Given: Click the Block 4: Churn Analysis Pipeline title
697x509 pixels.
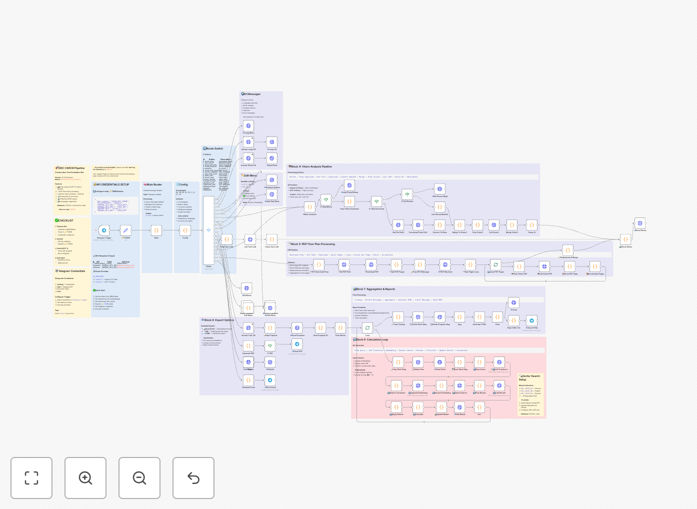Looking at the screenshot, I should click(x=310, y=167).
